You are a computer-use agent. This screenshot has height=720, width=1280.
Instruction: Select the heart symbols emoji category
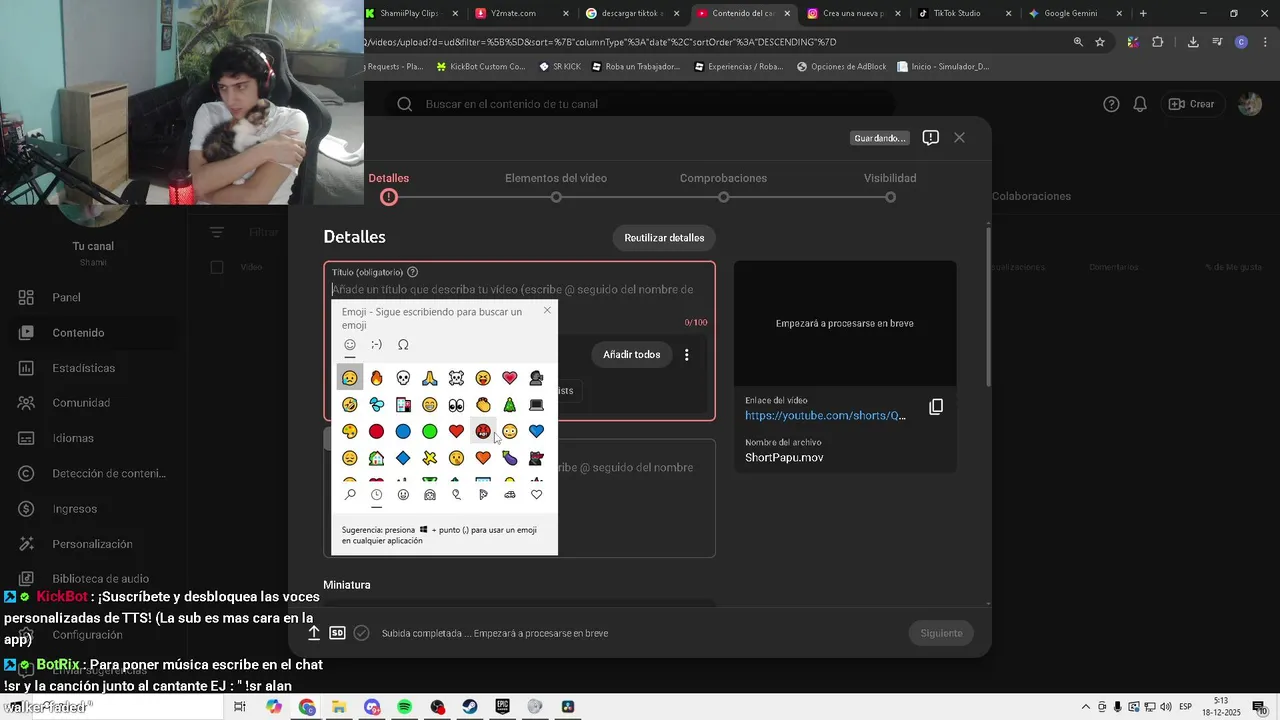537,494
